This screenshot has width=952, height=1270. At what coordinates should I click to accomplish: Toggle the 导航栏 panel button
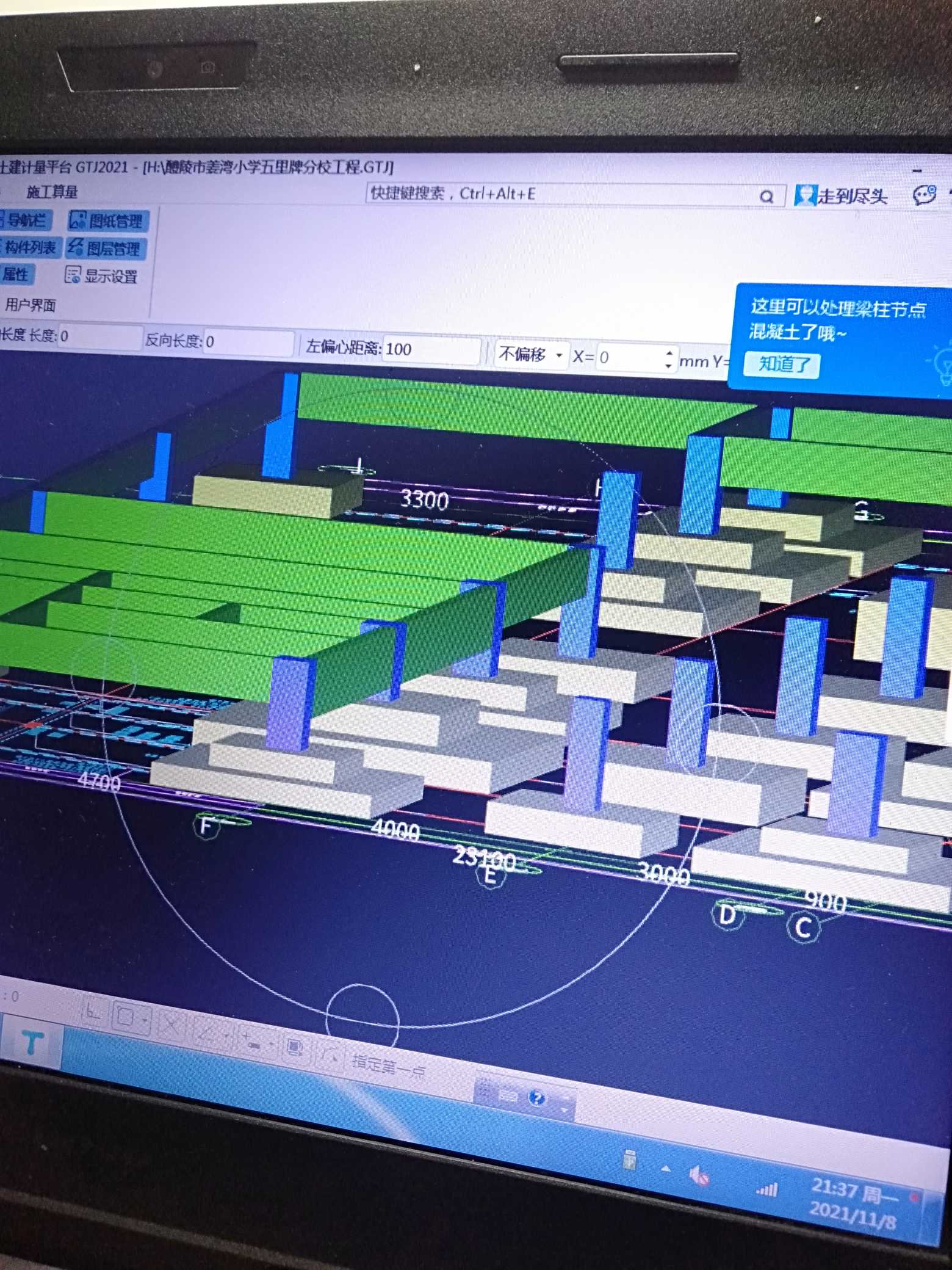tap(25, 219)
